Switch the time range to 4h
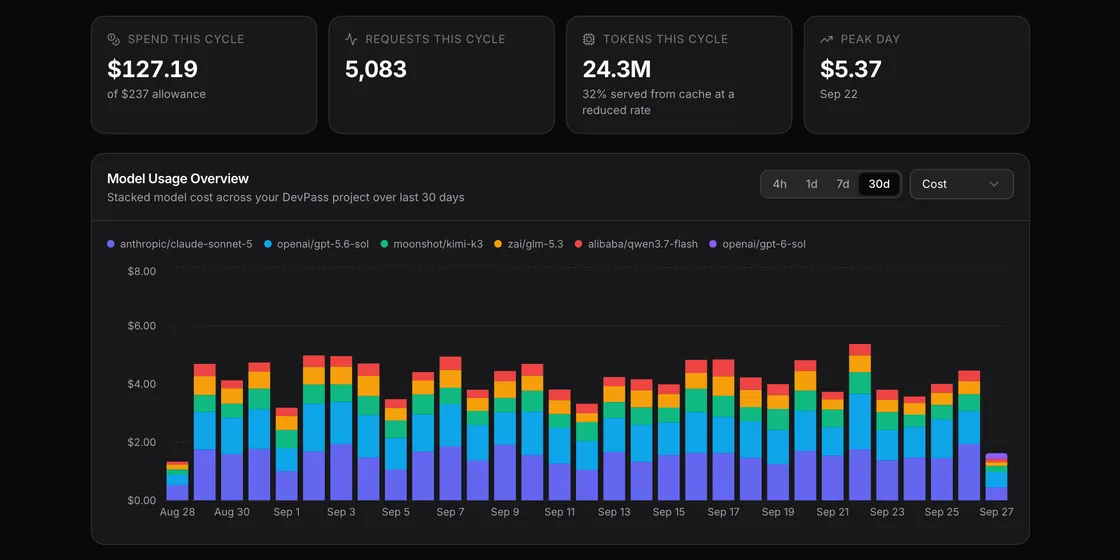1120x560 pixels. (x=779, y=184)
